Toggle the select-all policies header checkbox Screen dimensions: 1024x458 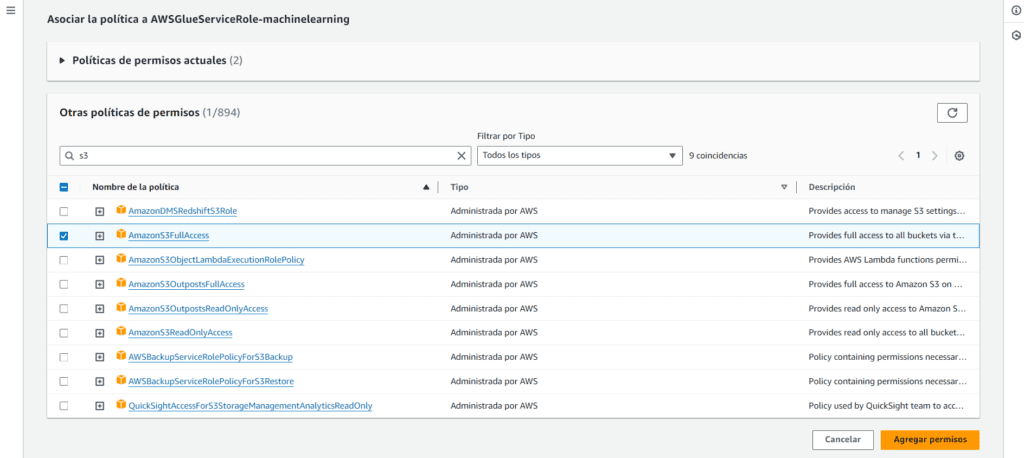[x=64, y=187]
